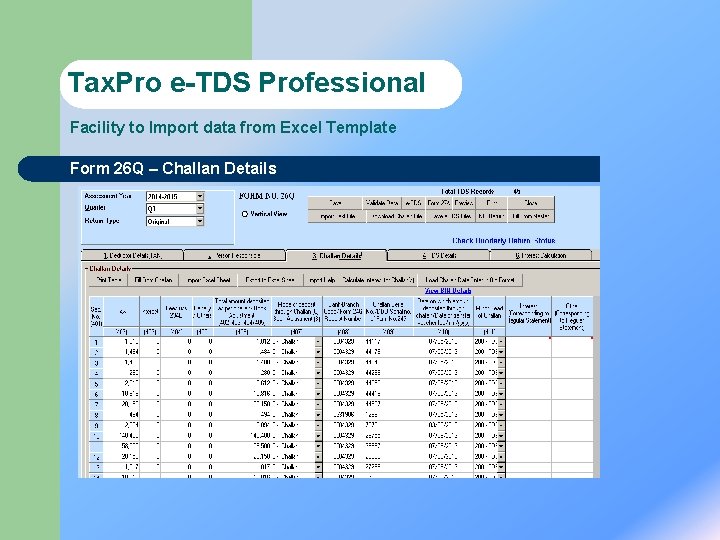Click the Preview button

pos(464,202)
